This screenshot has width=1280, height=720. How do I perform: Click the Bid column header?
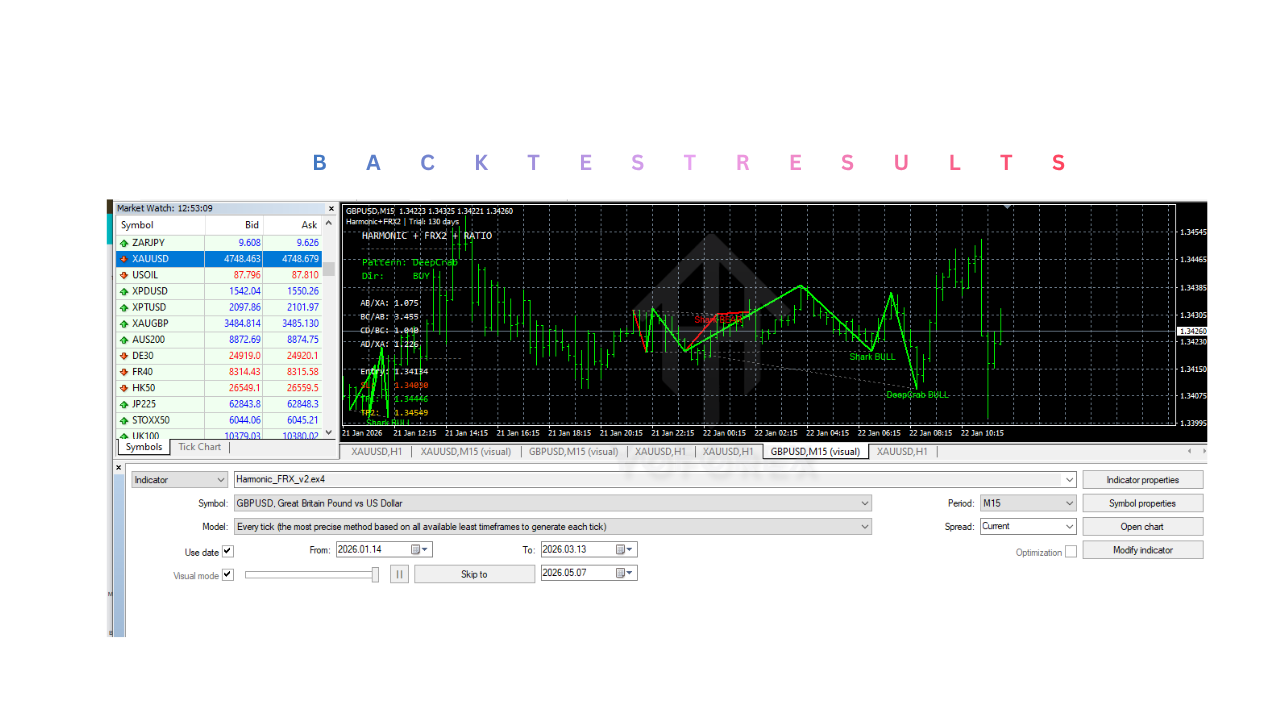(x=234, y=225)
